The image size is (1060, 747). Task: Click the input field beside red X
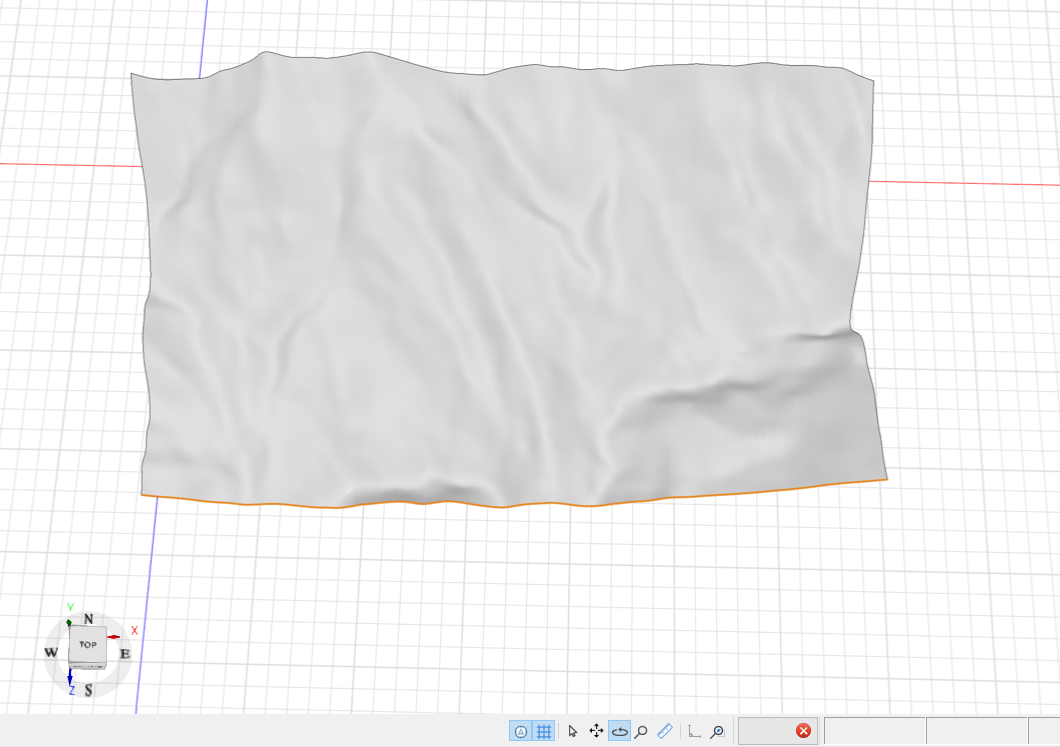pos(766,731)
